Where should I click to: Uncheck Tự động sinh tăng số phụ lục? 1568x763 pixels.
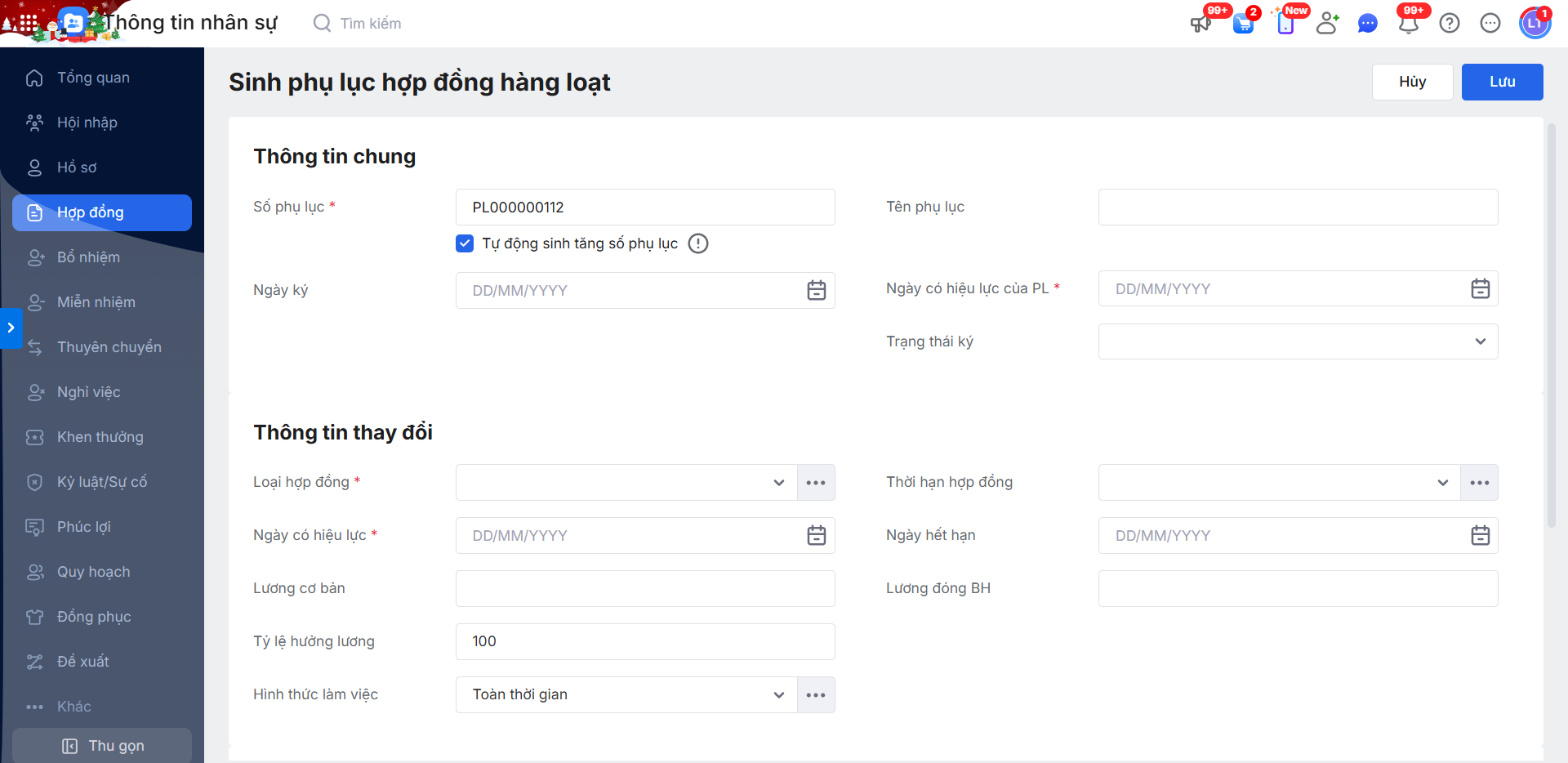465,243
